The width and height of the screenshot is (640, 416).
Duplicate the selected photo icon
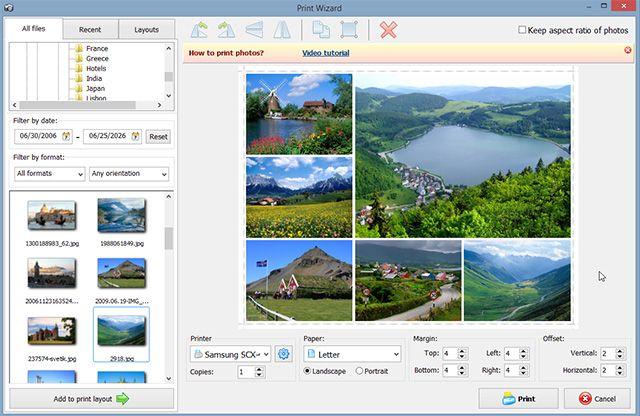pyautogui.click(x=321, y=30)
